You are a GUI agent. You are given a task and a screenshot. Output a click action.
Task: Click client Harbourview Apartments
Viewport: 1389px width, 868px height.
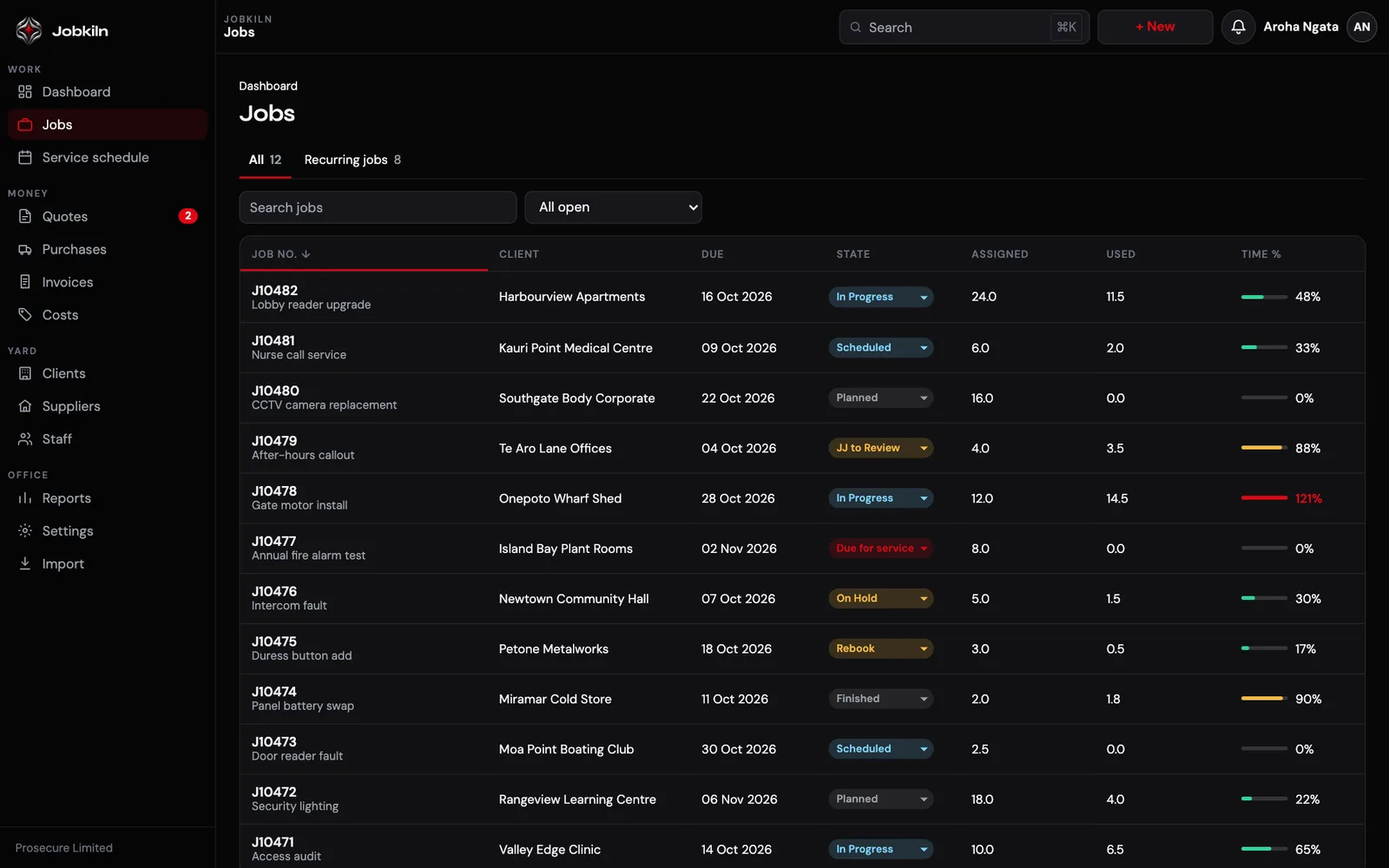pos(572,297)
